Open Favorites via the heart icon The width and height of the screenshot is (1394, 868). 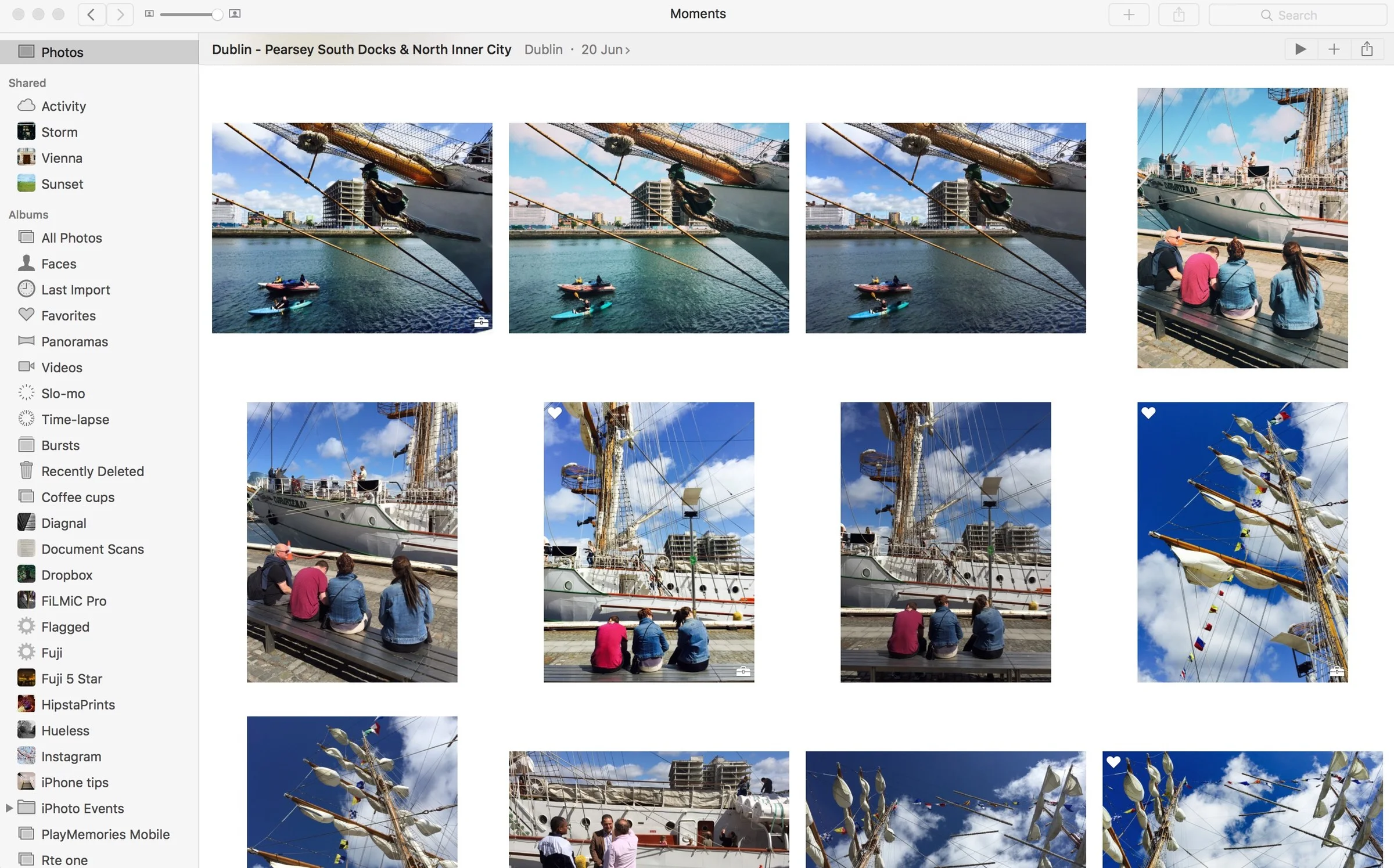68,315
